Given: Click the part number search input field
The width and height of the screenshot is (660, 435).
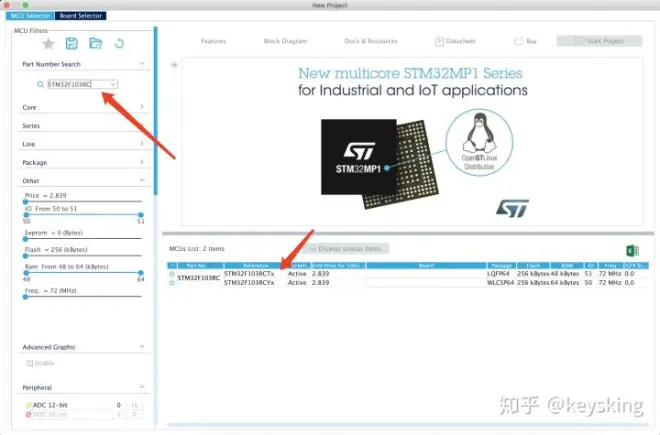Looking at the screenshot, I should click(78, 84).
